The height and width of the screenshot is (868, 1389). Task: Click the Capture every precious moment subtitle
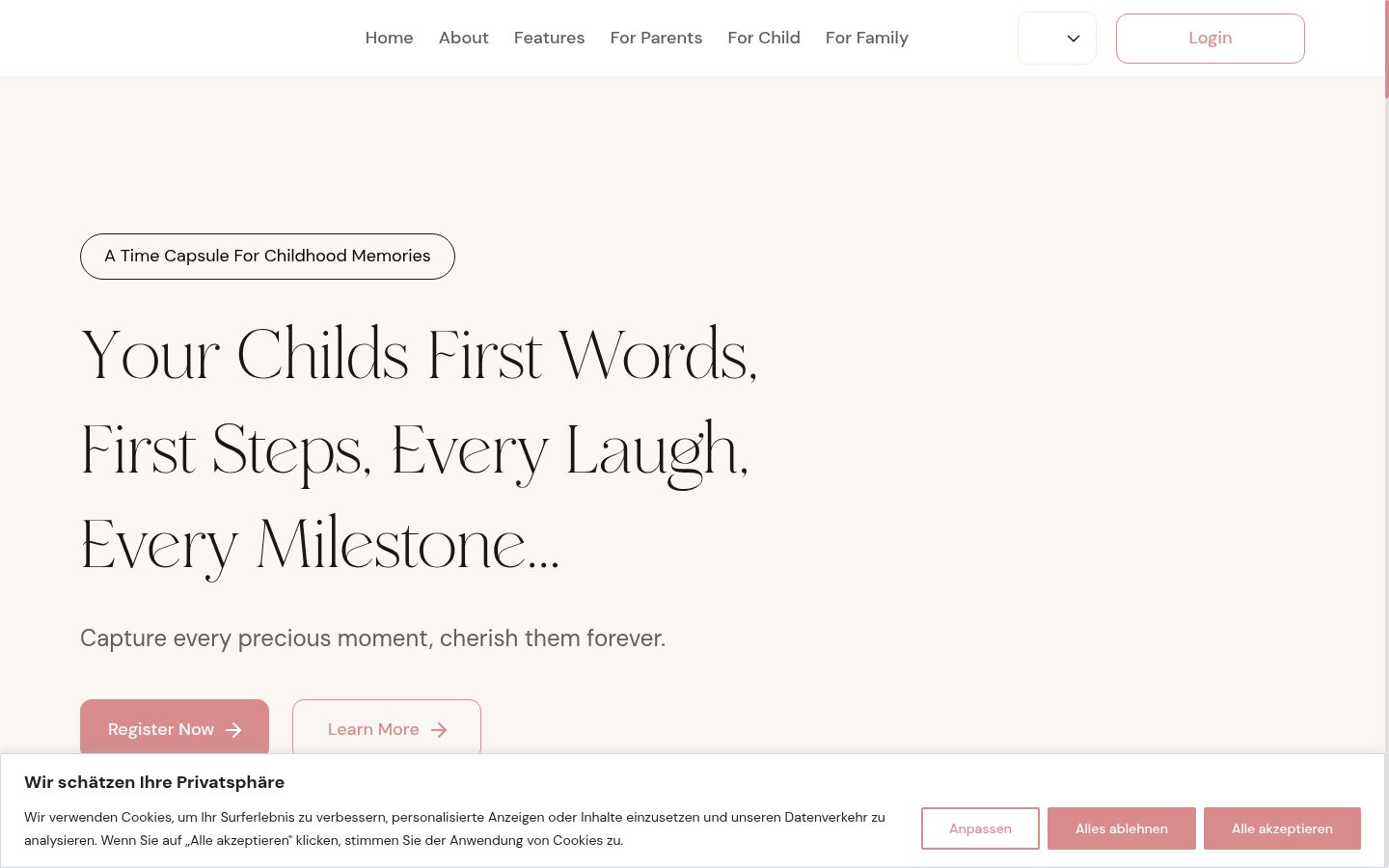coord(372,638)
